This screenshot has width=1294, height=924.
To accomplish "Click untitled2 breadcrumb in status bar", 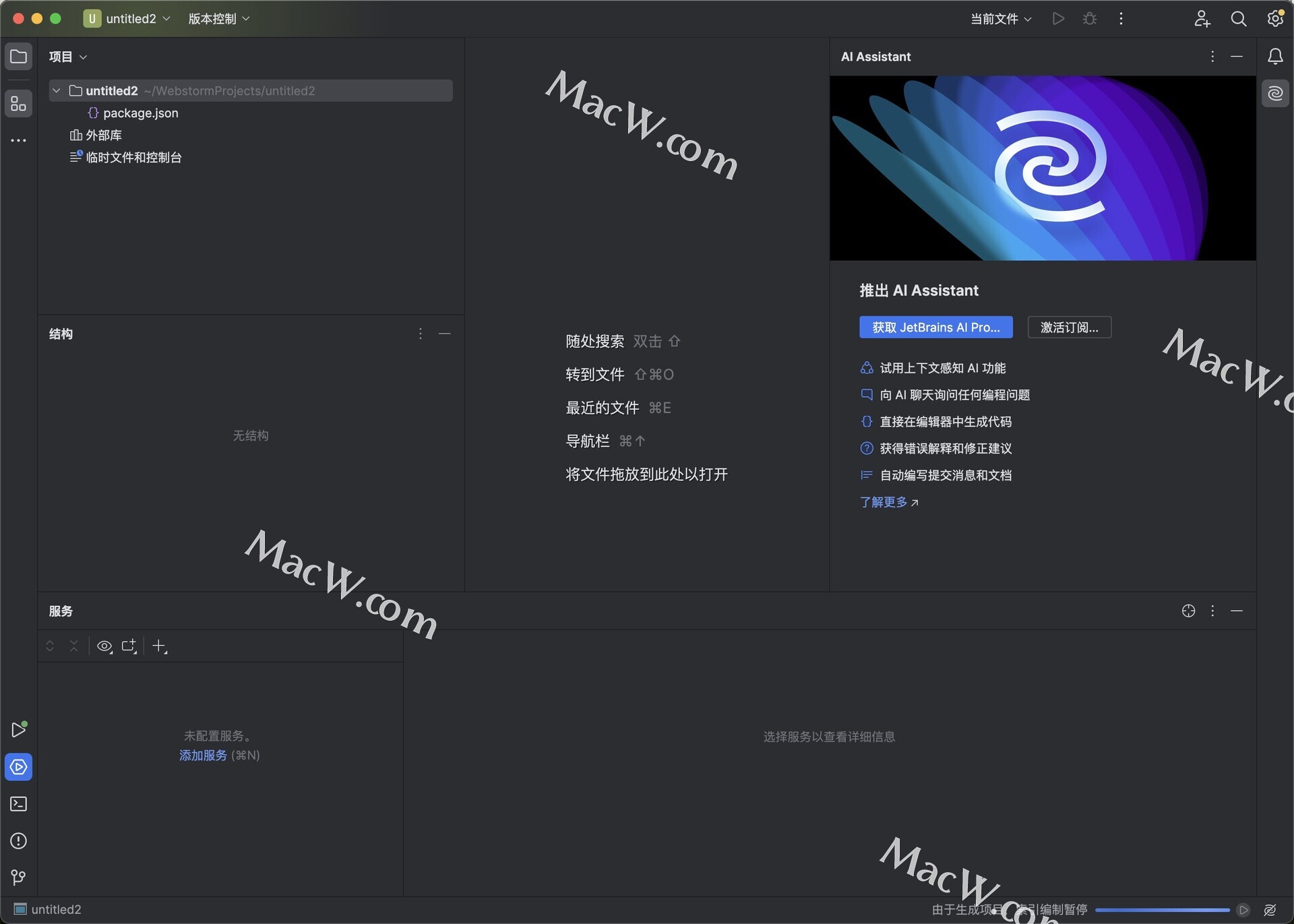I will click(47, 910).
